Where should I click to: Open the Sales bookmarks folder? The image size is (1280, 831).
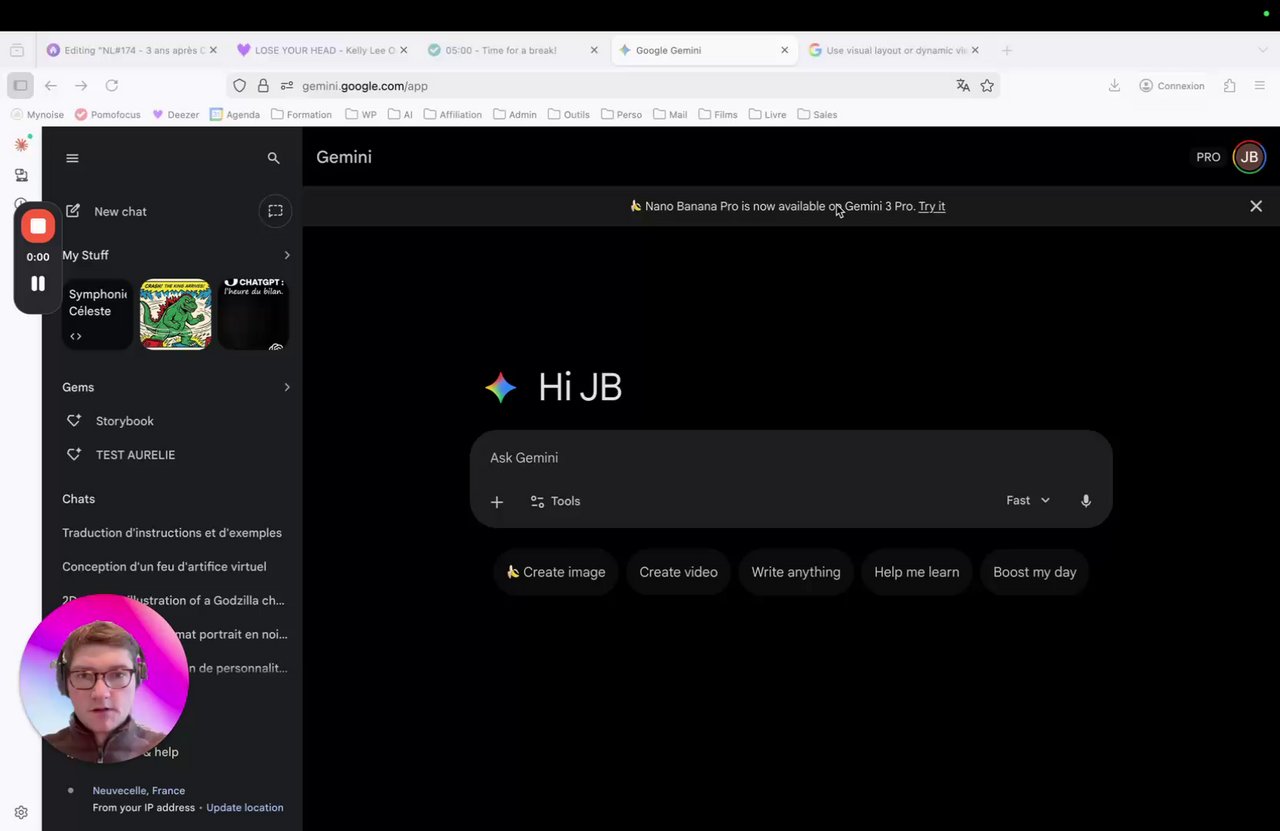pyautogui.click(x=817, y=114)
